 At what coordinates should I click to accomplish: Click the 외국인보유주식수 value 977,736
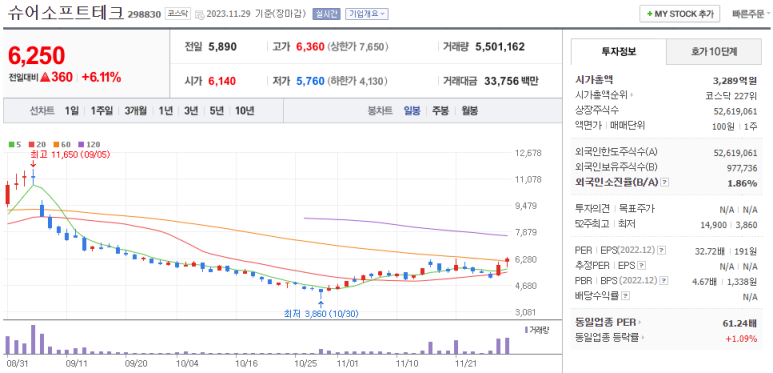(x=742, y=168)
